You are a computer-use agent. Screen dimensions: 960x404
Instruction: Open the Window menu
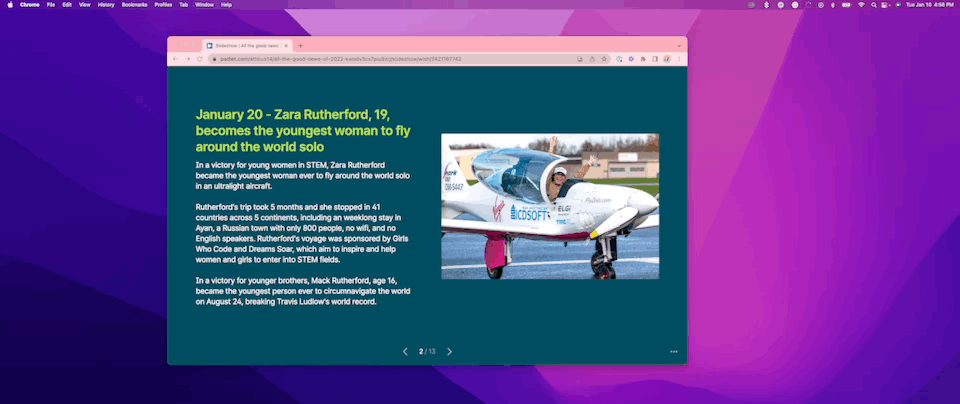click(x=204, y=4)
